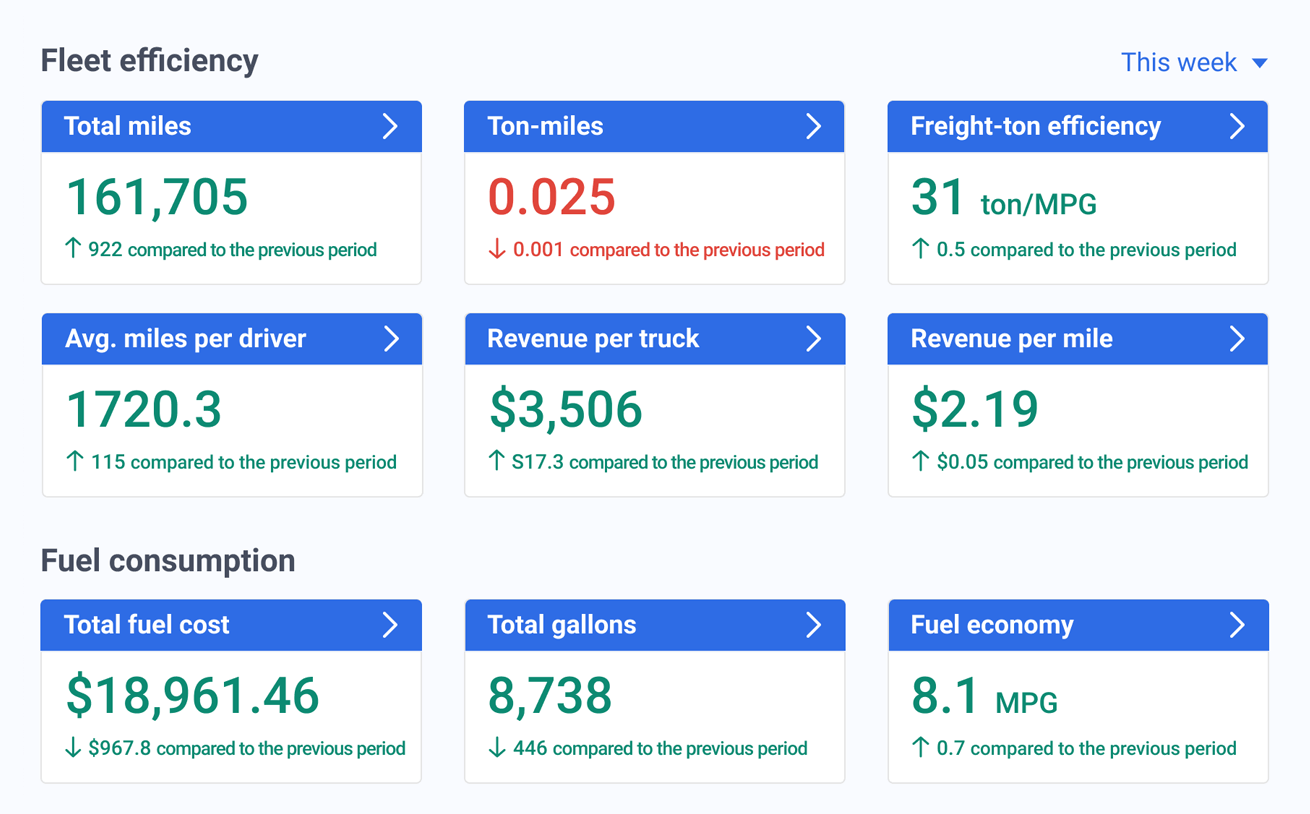This screenshot has width=1310, height=814.
Task: Click the Fuel consumption section heading
Action: 168,561
